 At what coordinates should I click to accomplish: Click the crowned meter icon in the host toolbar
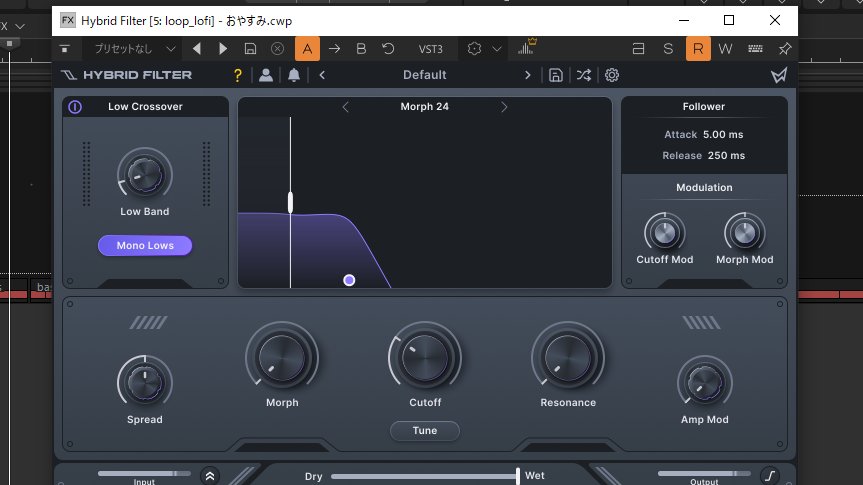click(527, 47)
